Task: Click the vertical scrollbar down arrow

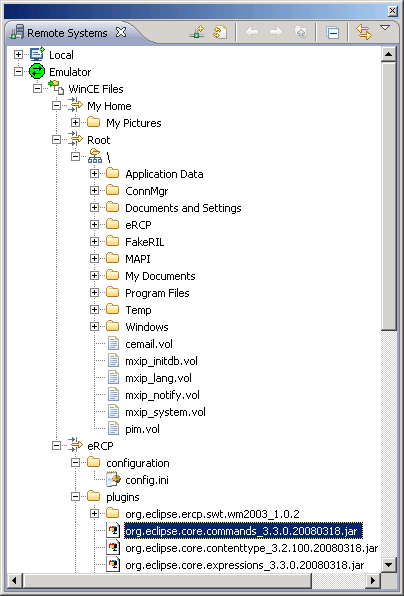Action: pyautogui.click(x=388, y=565)
